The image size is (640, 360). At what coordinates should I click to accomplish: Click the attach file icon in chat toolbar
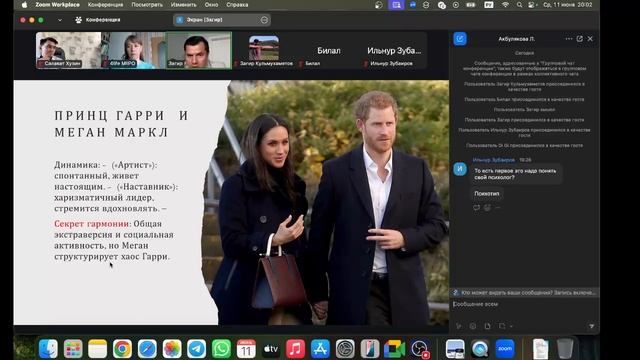point(487,326)
